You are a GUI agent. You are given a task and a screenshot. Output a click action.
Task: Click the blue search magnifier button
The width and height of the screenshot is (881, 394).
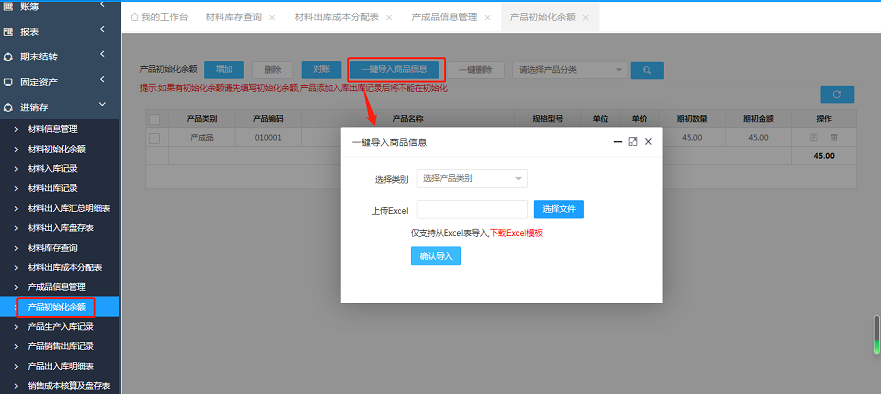[x=647, y=70]
